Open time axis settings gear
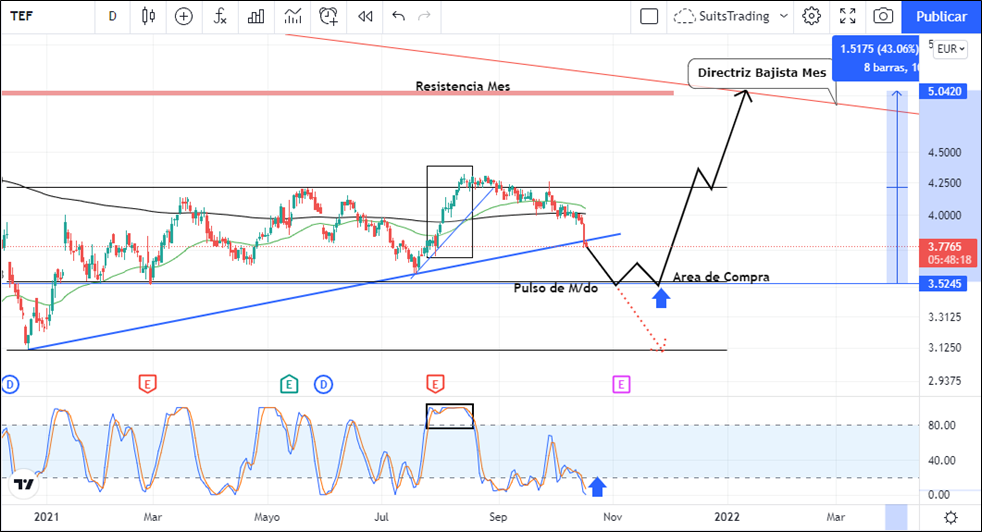This screenshot has height=532, width=982. click(x=951, y=518)
